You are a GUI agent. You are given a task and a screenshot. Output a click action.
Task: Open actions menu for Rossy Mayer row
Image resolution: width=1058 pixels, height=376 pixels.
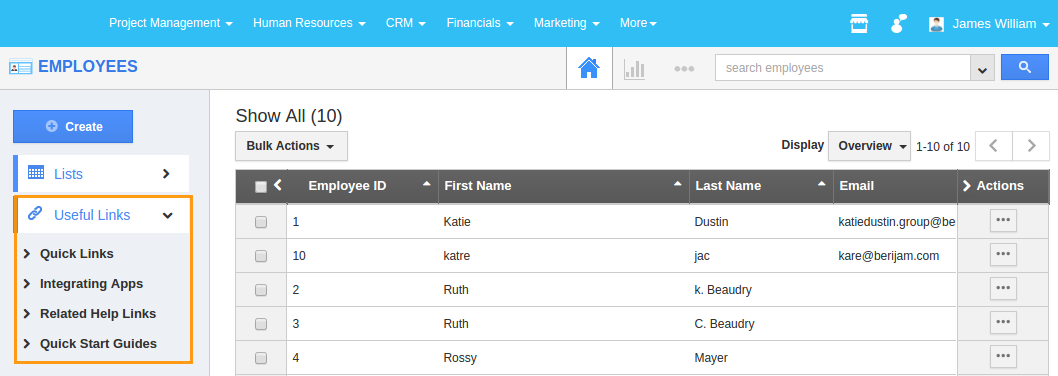tap(1003, 356)
